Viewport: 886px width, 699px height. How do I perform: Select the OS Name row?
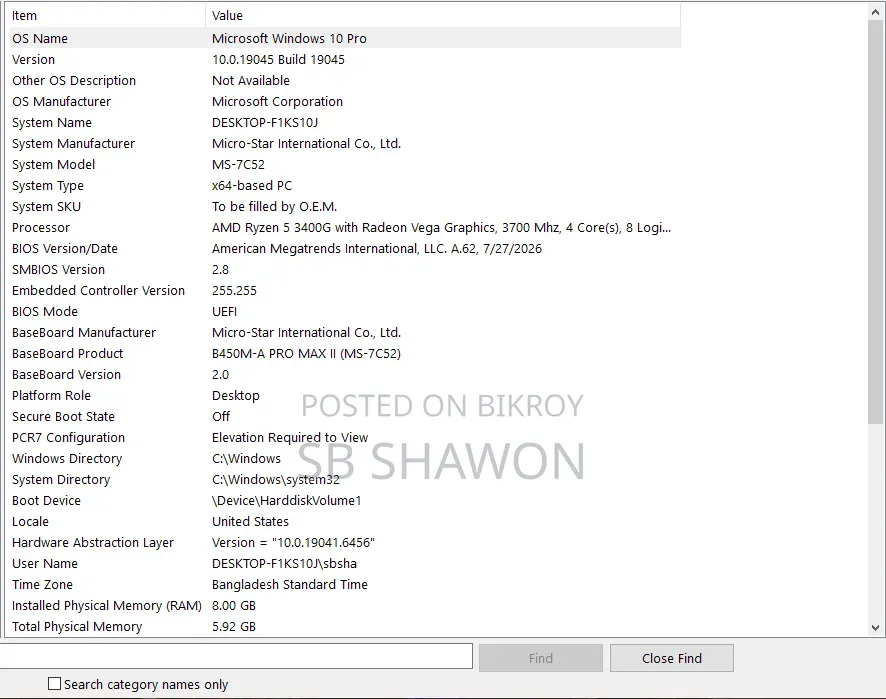pos(345,38)
